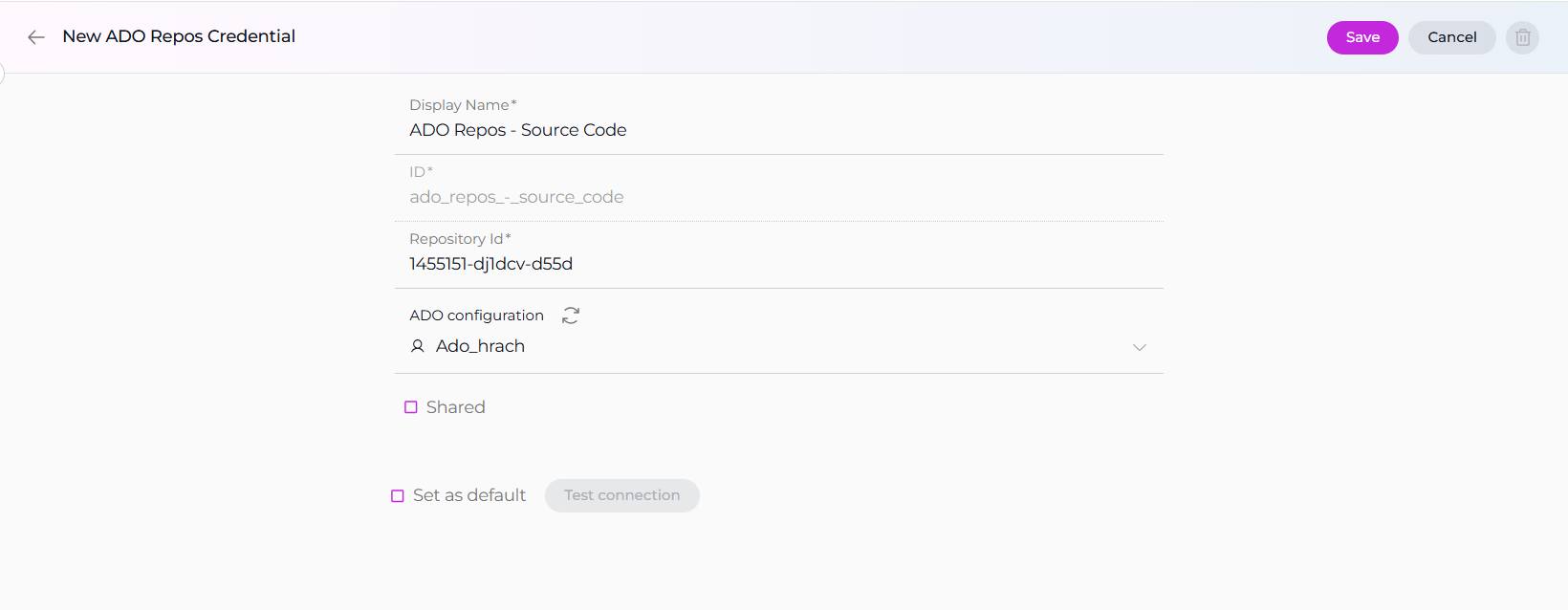
Task: Save the new credential
Action: (1361, 37)
